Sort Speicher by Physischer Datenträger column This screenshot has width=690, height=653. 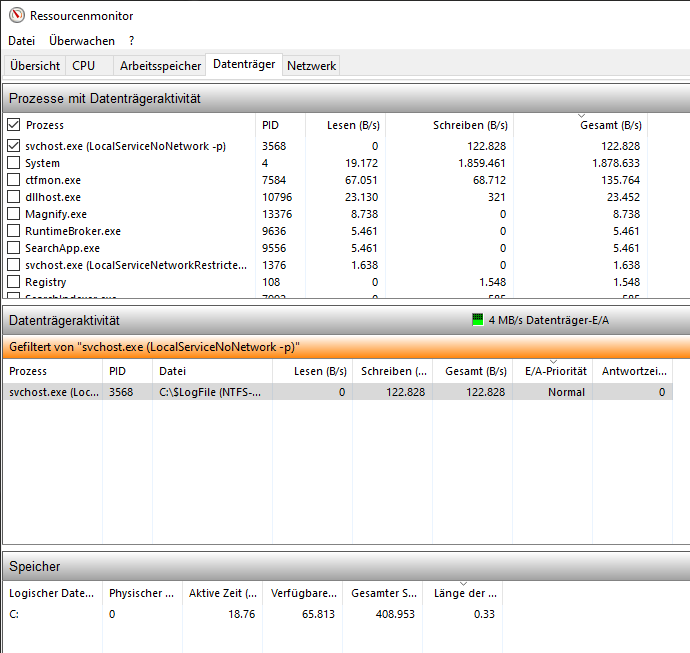[142, 593]
